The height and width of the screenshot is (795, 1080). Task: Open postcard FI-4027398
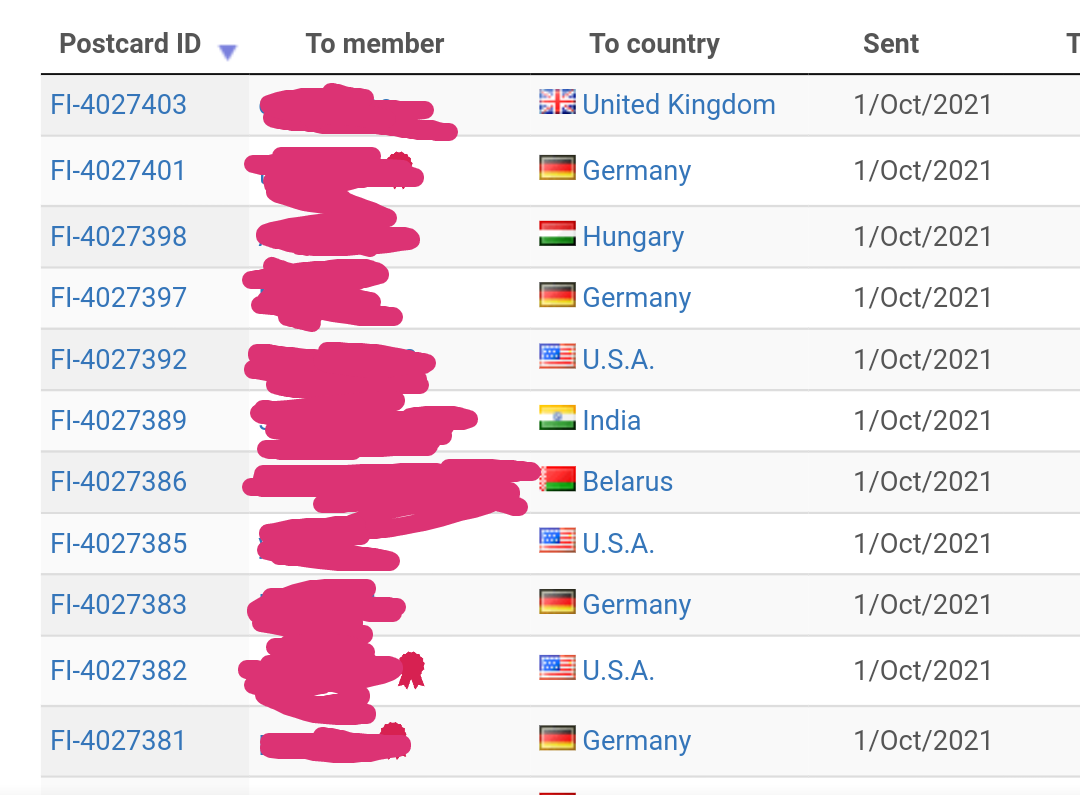(118, 236)
